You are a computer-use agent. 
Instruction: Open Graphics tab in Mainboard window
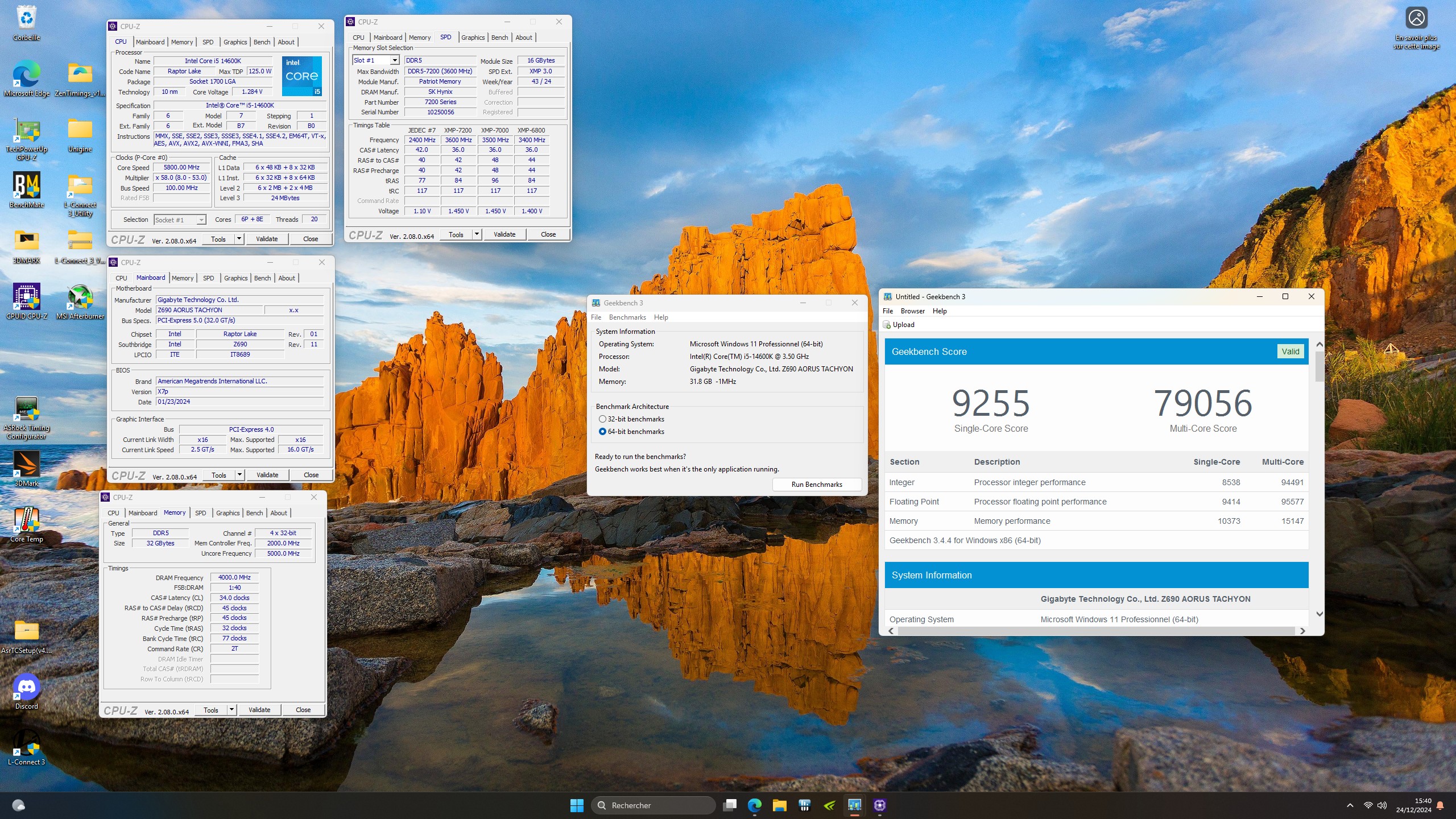235,278
